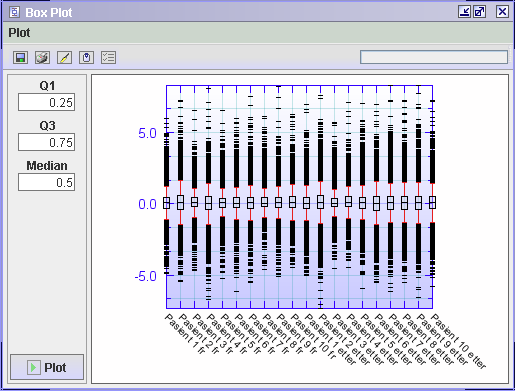Click the Box Plot window icon in title bar
This screenshot has height=391, width=515.
click(14, 12)
